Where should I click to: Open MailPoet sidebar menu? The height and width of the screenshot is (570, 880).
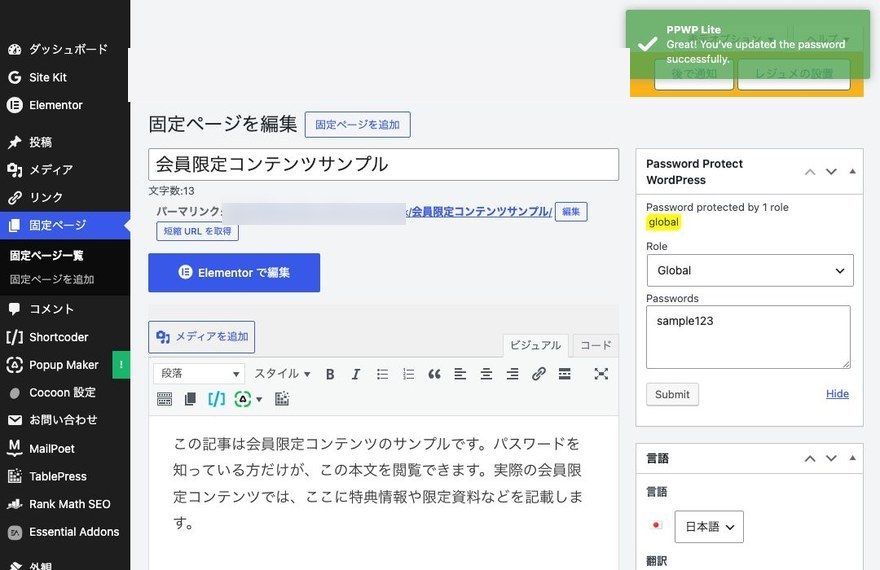pos(65,448)
